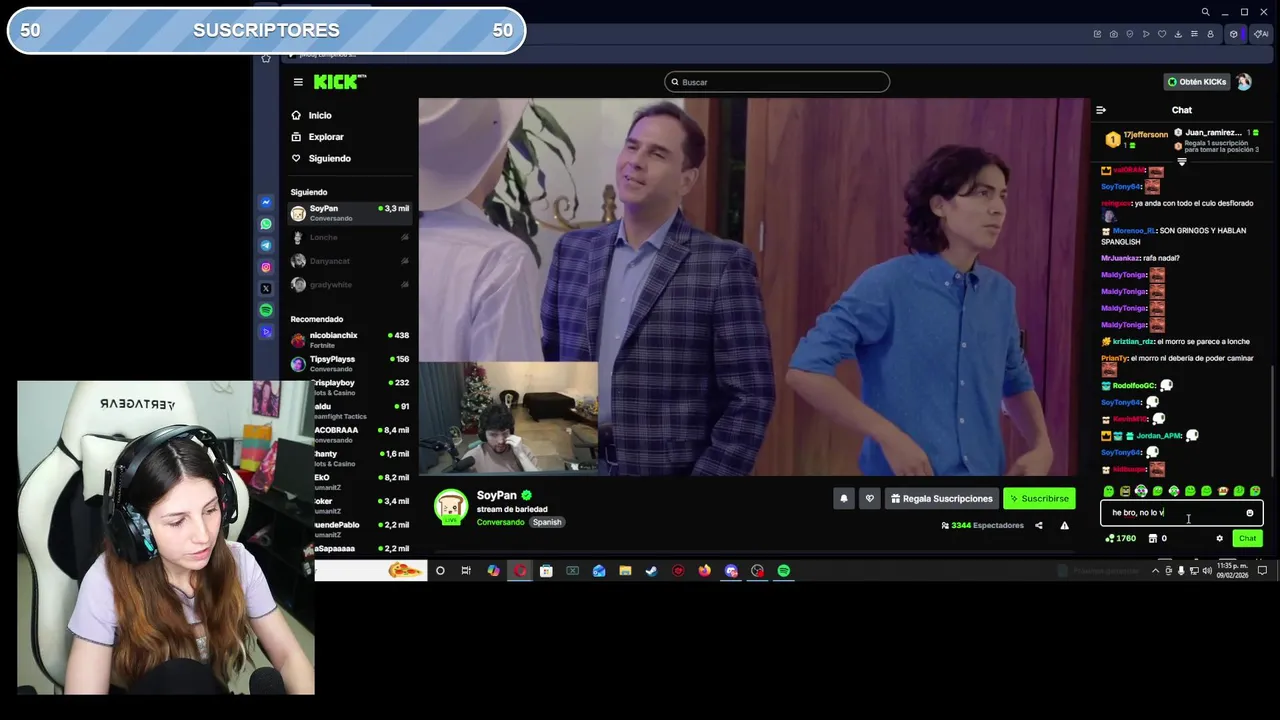The height and width of the screenshot is (720, 1280).
Task: Open chat settings gear
Action: pyautogui.click(x=1219, y=538)
